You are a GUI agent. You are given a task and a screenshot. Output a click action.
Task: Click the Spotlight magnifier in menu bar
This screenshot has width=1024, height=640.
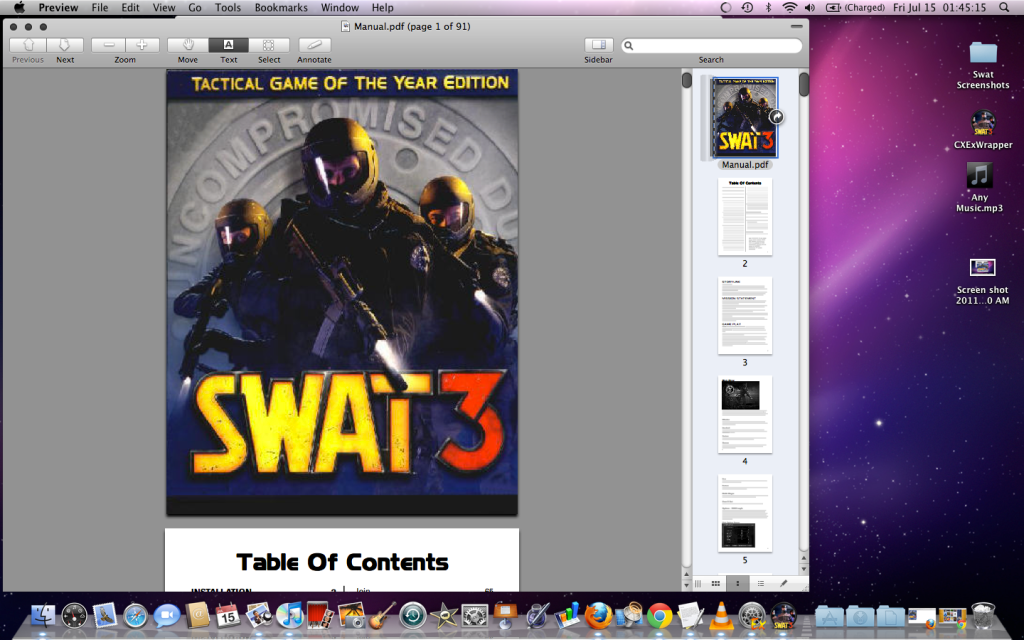tap(1004, 8)
